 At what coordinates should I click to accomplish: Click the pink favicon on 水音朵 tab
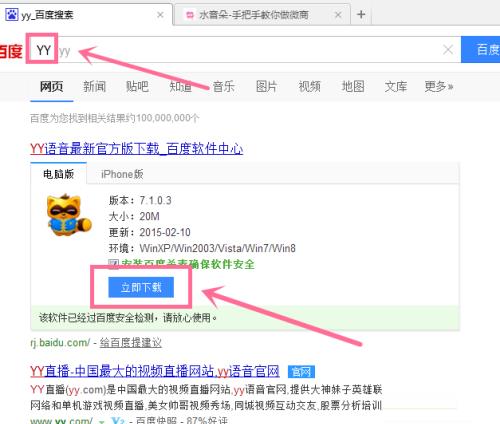190,15
